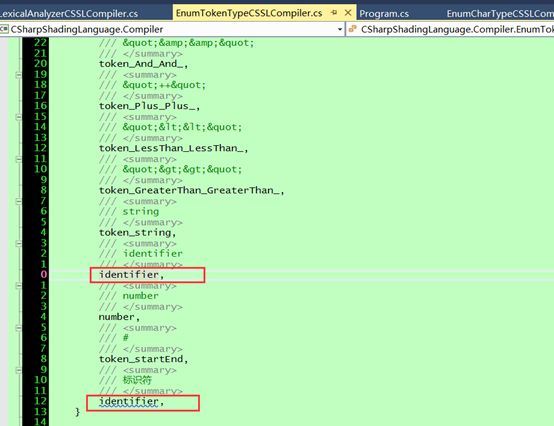Switch to the EnumTokenTypeCSSLCompiler.cs tab

(x=249, y=13)
